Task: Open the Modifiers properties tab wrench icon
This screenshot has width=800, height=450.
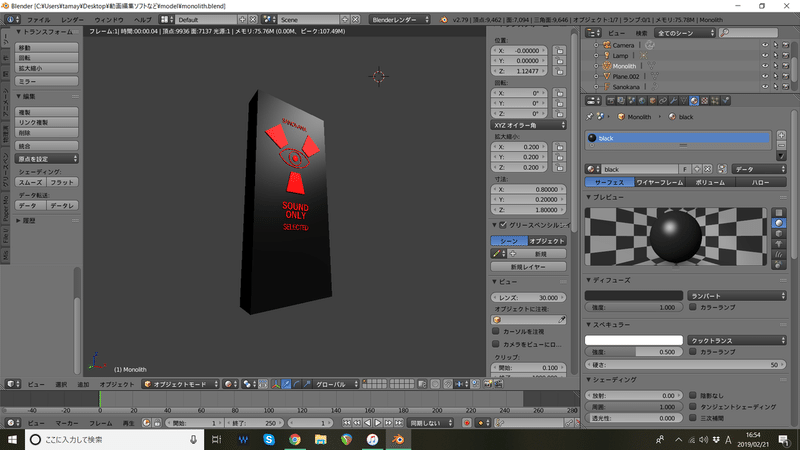Action: [673, 101]
